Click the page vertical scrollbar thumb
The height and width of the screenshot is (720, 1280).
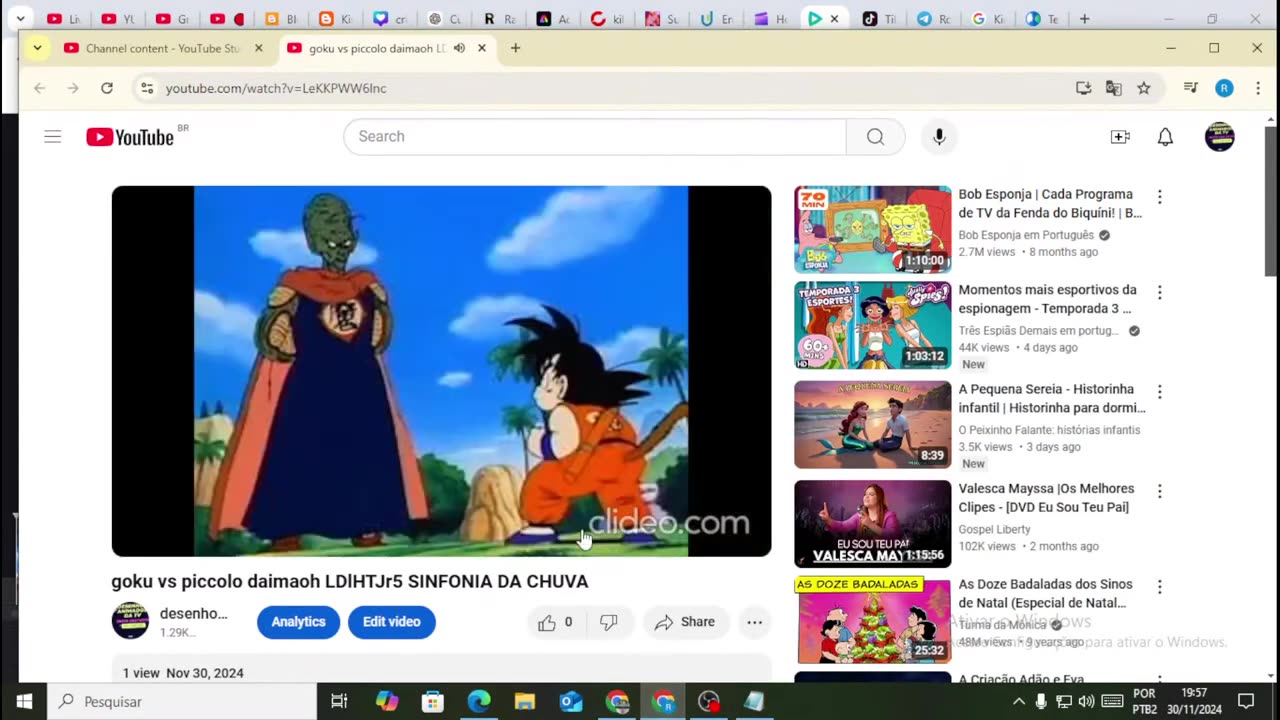[x=1271, y=201]
